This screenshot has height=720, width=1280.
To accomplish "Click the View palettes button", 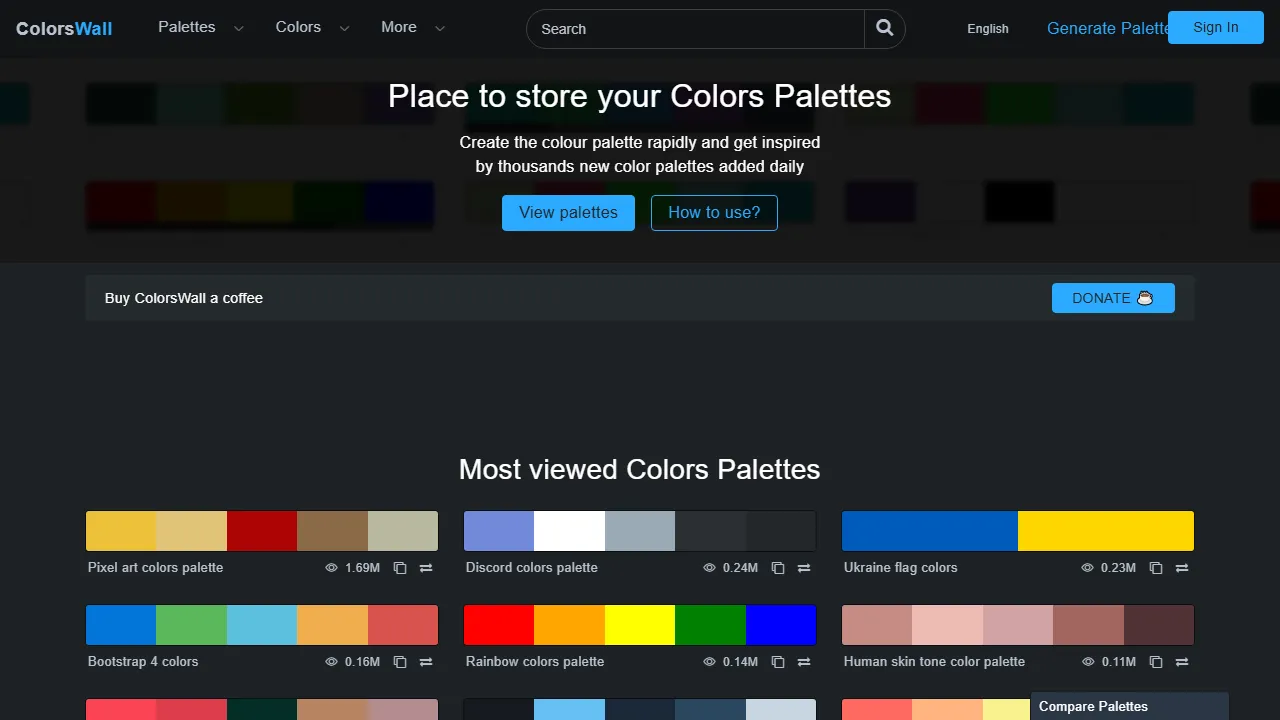I will pos(568,213).
